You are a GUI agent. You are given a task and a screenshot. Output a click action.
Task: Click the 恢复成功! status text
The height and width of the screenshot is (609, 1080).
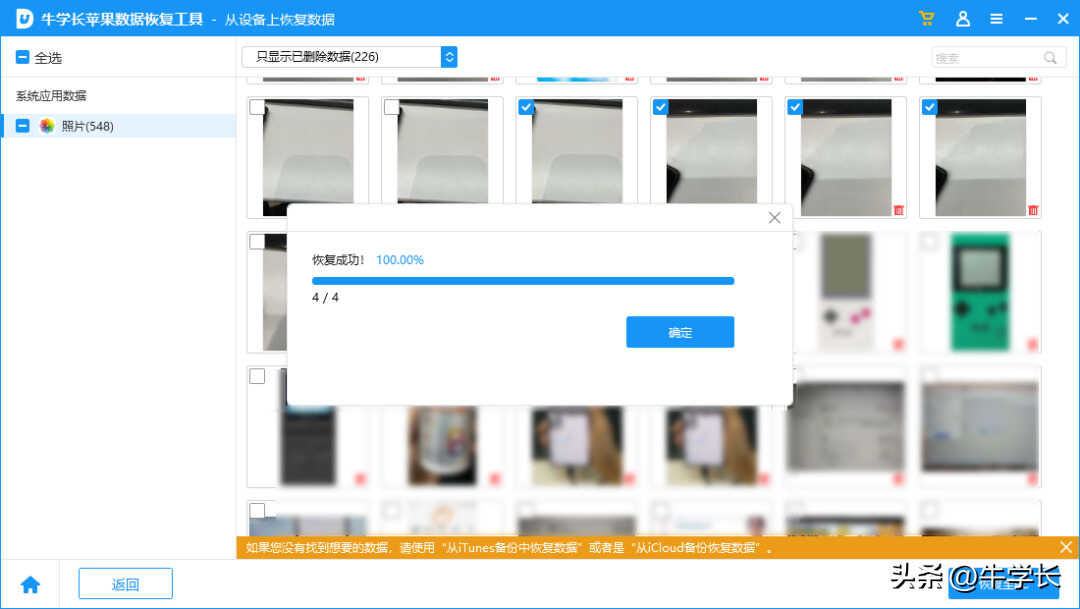coord(338,260)
